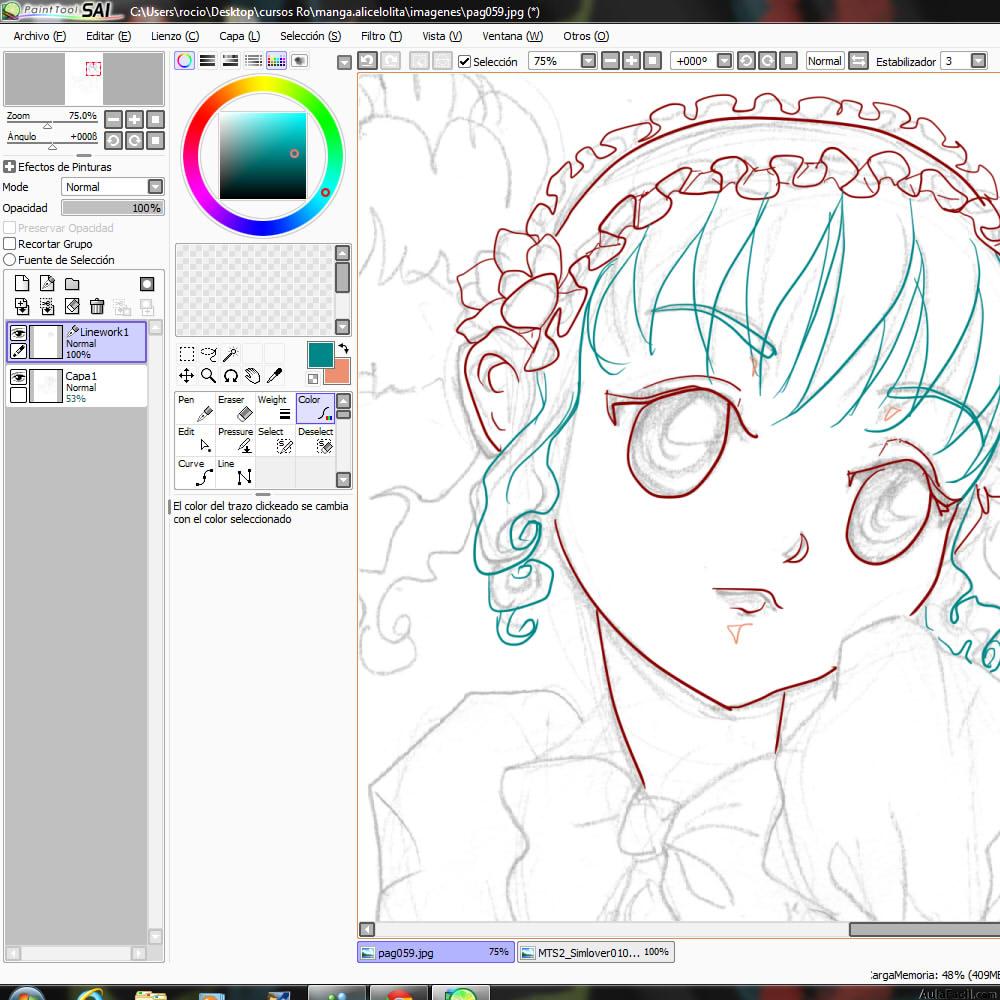Open the +000° rotation dropdown
Viewport: 1000px width, 1000px height.
pos(724,61)
